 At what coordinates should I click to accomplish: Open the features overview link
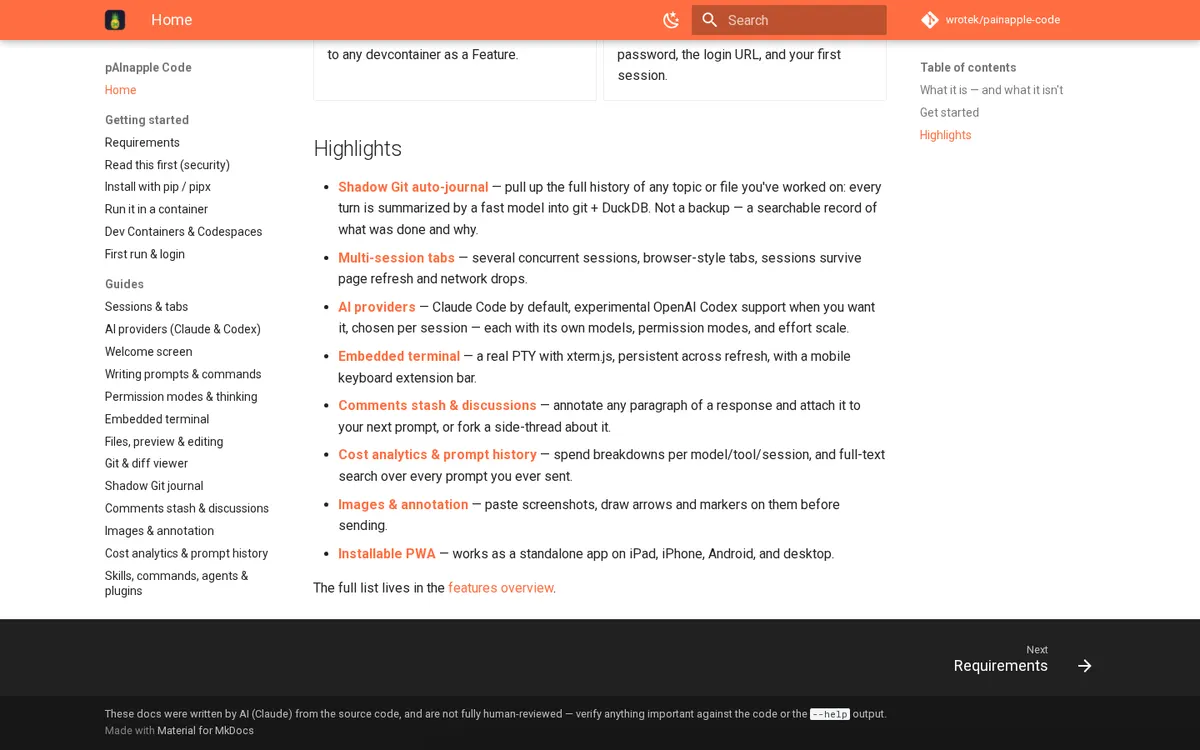(500, 588)
